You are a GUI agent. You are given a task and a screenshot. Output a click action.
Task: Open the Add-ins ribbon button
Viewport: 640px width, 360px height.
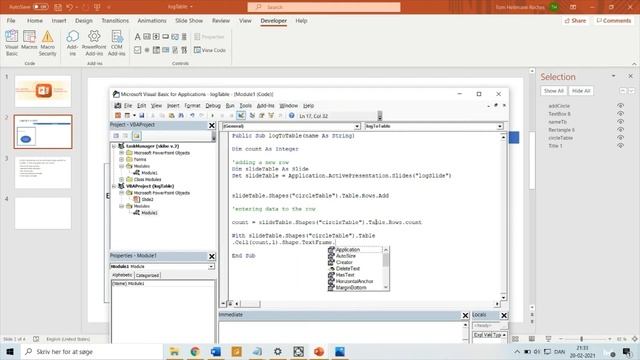(73, 42)
